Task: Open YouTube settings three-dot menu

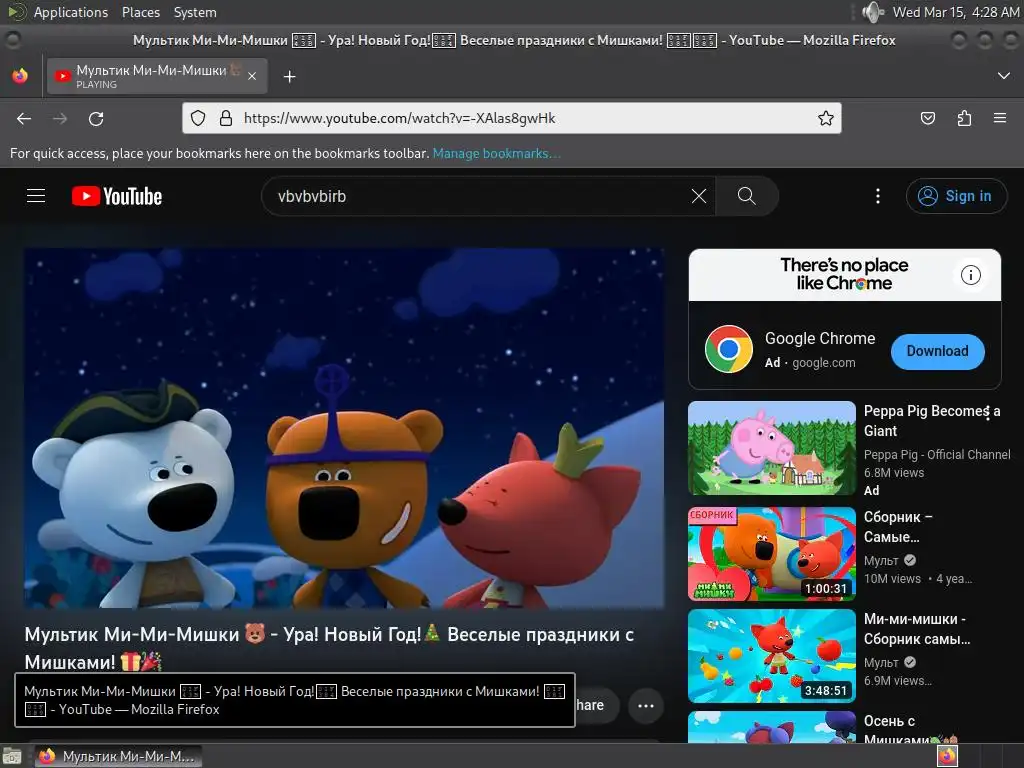Action: [x=878, y=196]
